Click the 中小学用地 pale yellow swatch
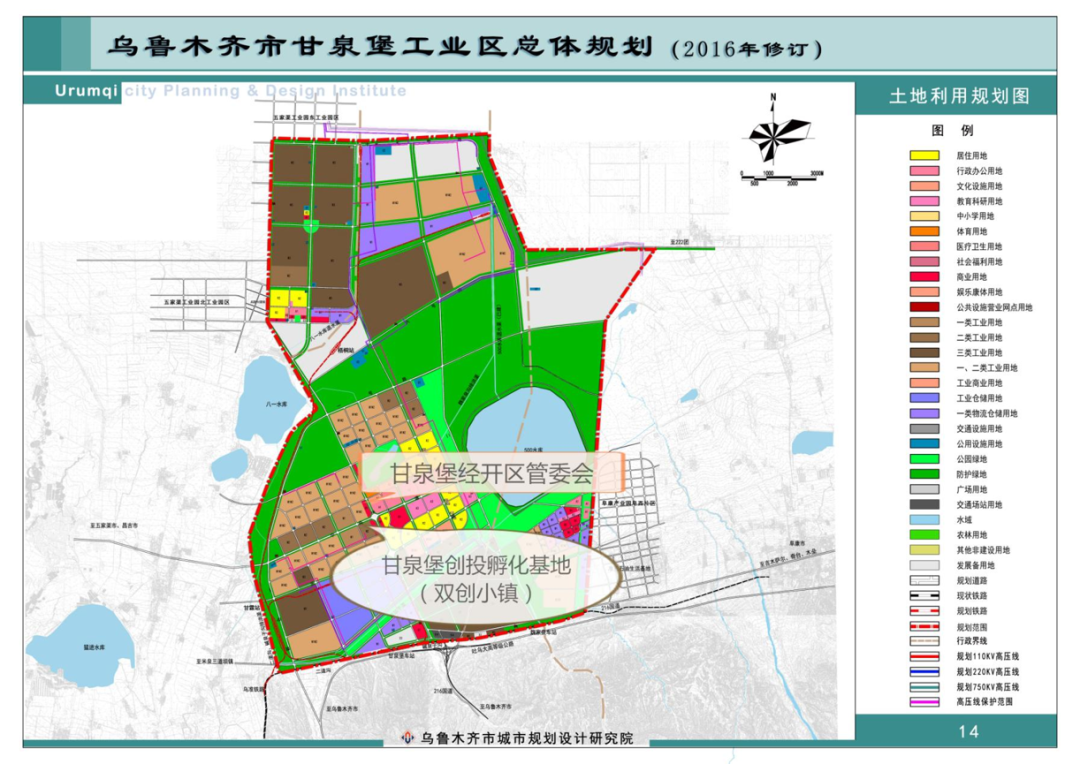 [924, 216]
